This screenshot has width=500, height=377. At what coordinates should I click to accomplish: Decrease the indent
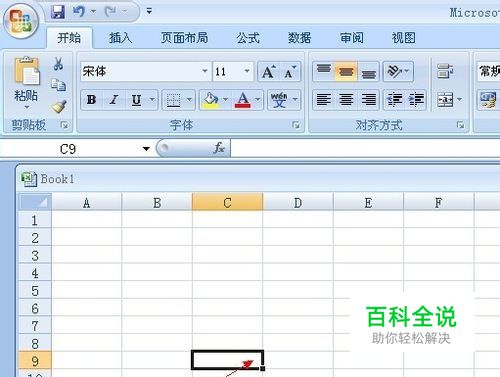point(394,99)
